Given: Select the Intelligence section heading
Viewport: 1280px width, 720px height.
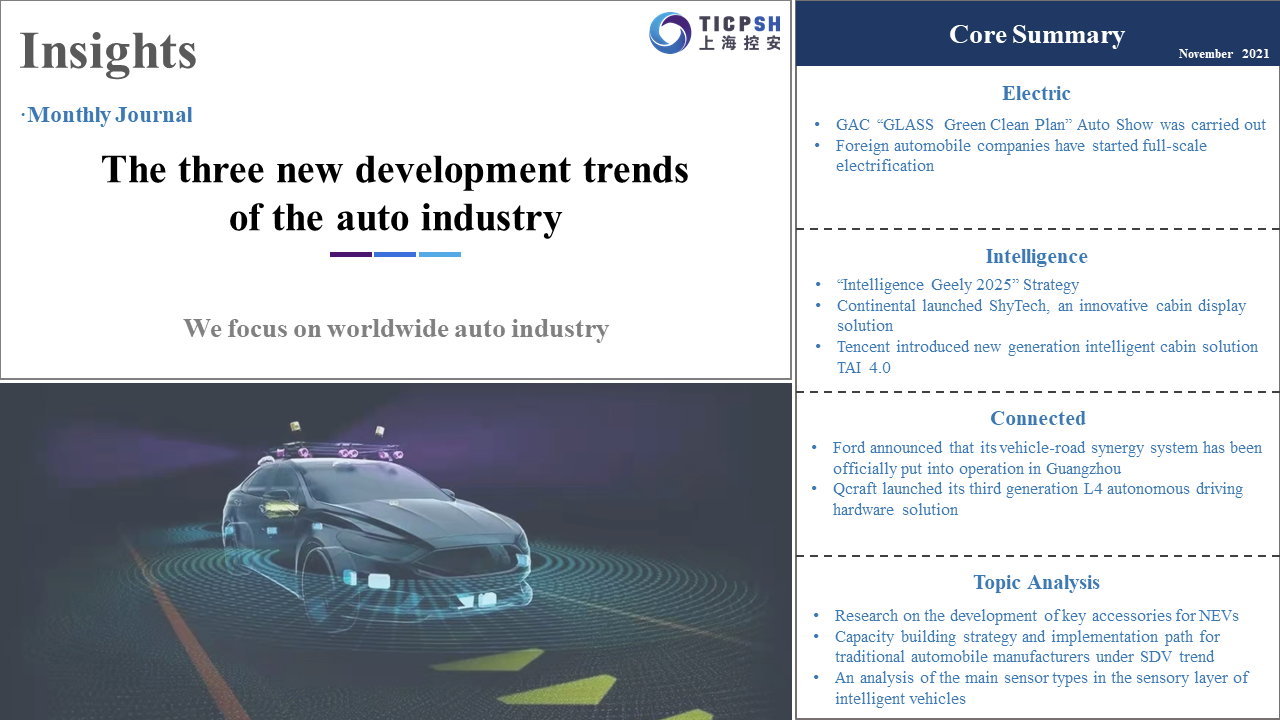Looking at the screenshot, I should tap(1036, 257).
